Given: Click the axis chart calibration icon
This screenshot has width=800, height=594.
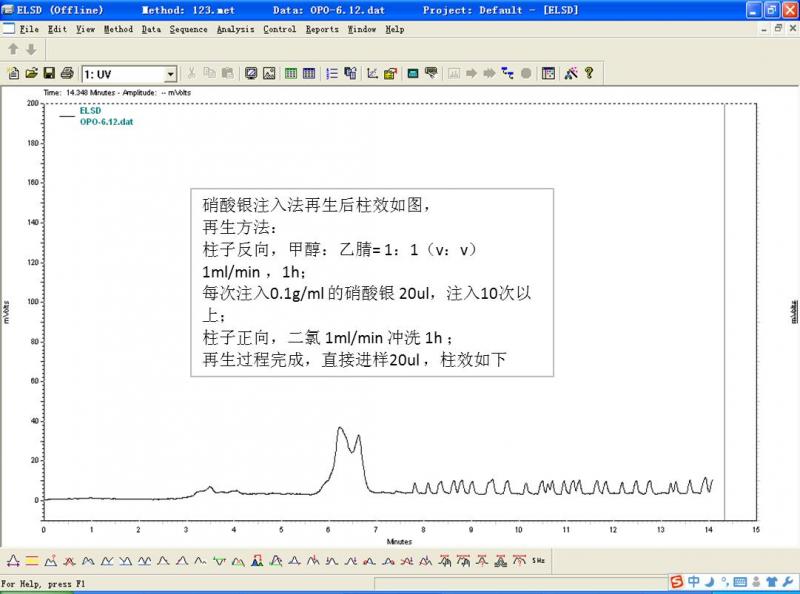Looking at the screenshot, I should point(372,73).
